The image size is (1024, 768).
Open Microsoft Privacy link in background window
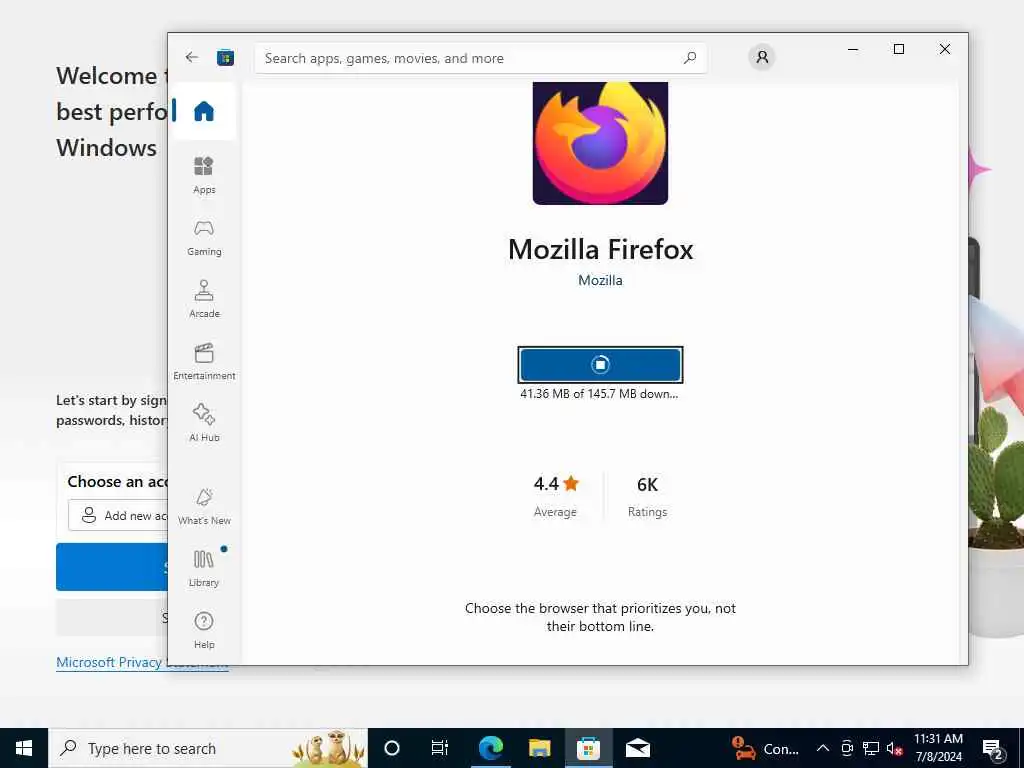(x=111, y=662)
